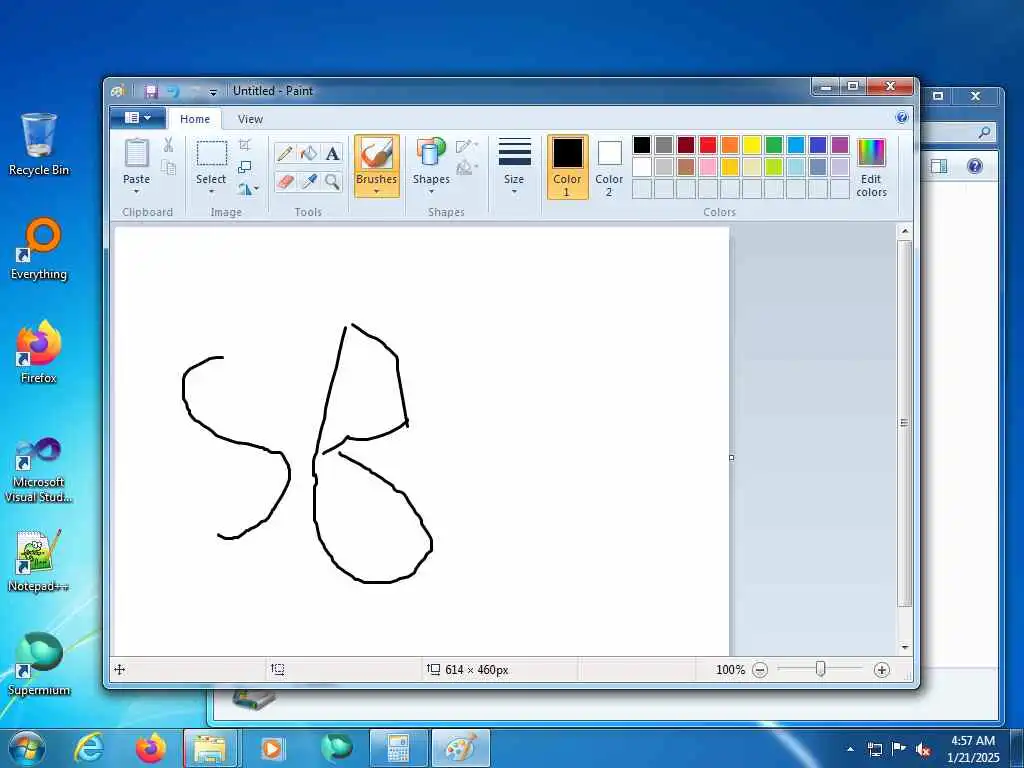The height and width of the screenshot is (768, 1024).
Task: Click the search icon in background window
Action: coord(984,133)
